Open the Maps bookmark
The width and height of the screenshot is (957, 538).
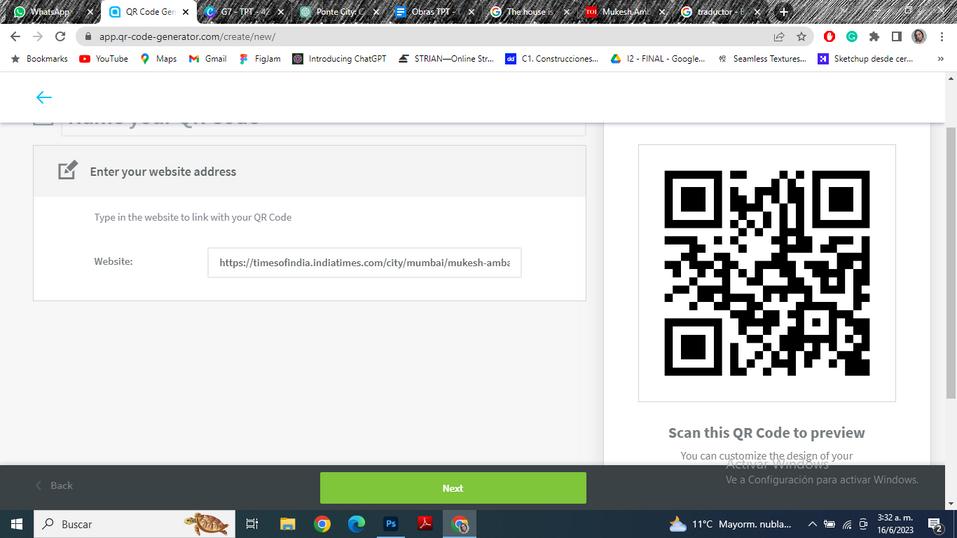(x=158, y=59)
